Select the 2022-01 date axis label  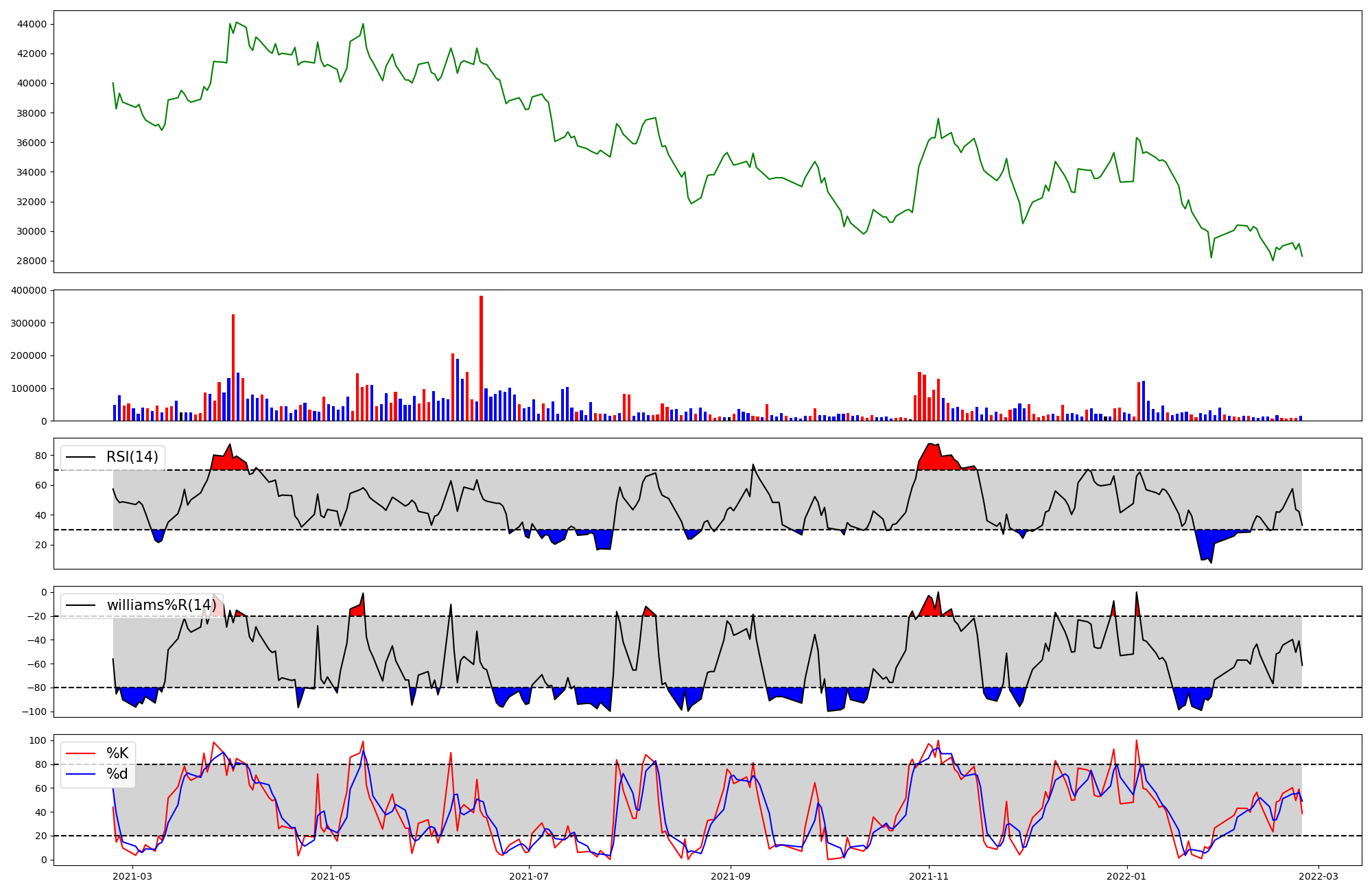1127,876
